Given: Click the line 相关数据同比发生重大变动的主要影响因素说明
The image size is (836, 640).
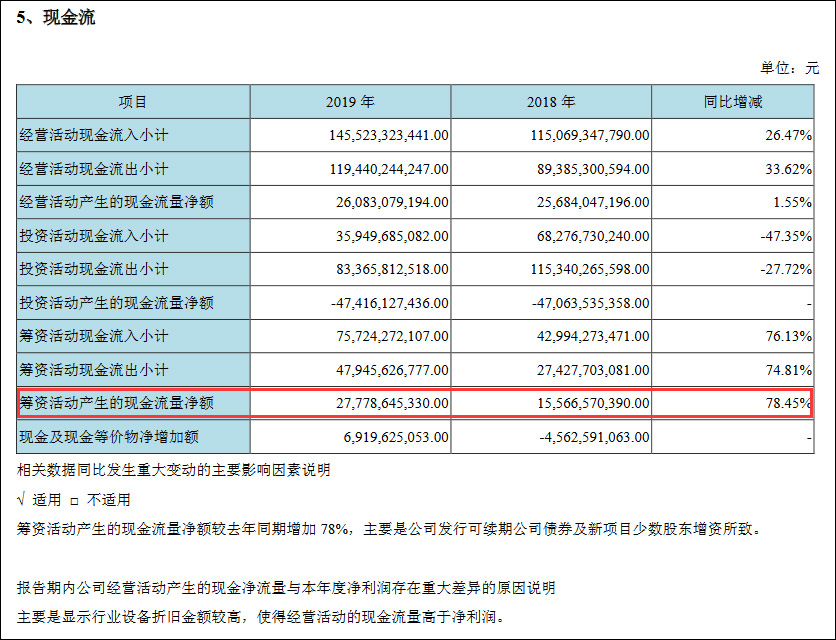Looking at the screenshot, I should (x=174, y=470).
